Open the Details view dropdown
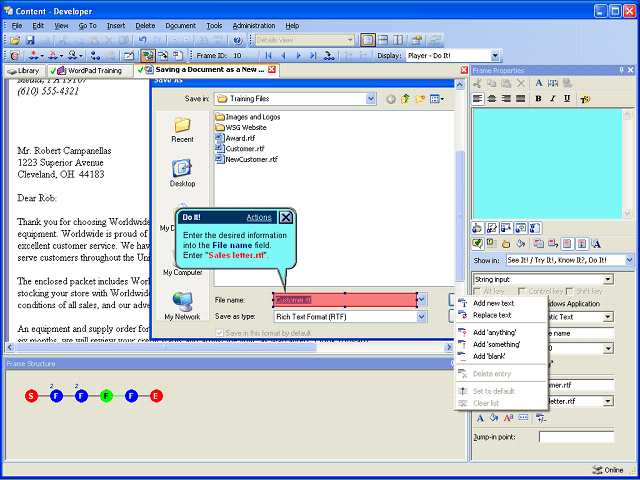 pos(350,40)
